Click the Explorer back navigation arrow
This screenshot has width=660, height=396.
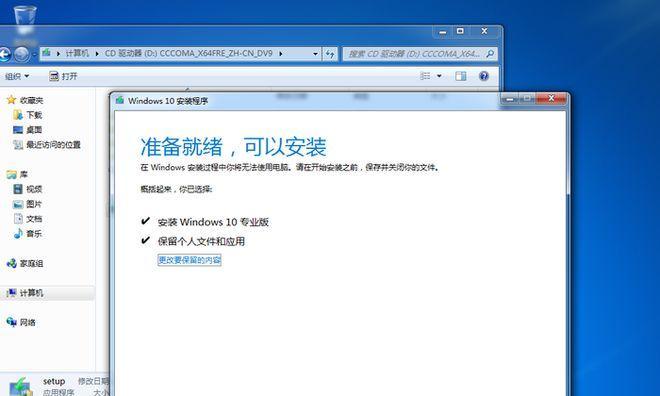(x=4, y=54)
